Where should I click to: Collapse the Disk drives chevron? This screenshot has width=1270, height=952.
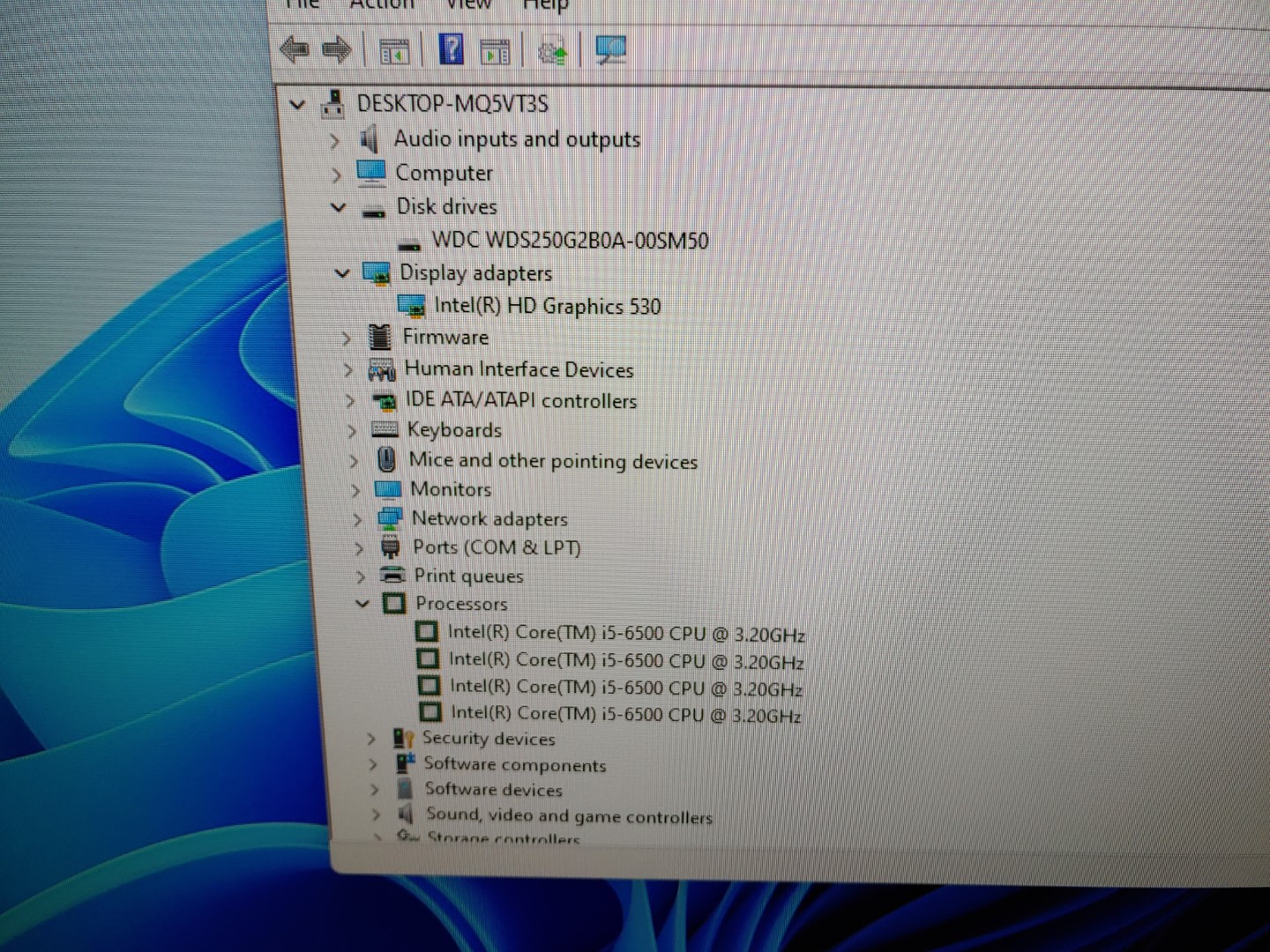click(339, 208)
